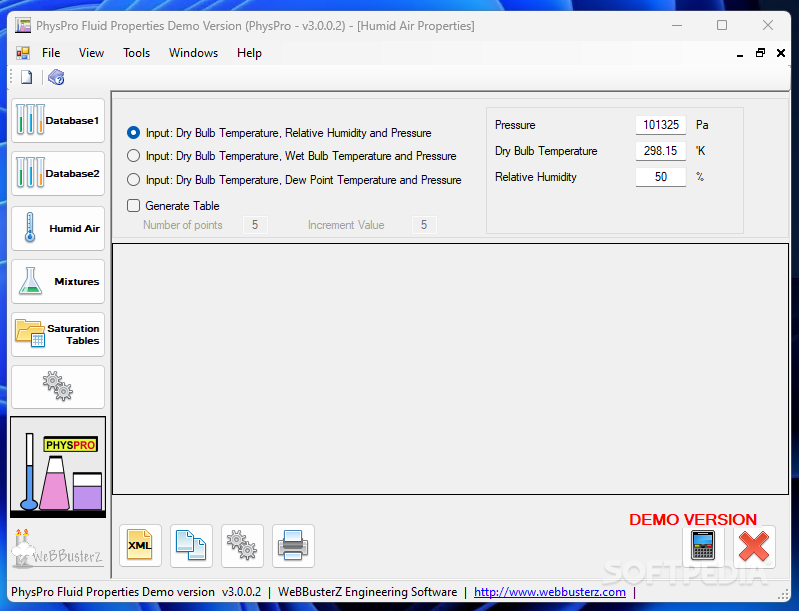This screenshot has height=611, width=799.
Task: Click the help book toolbar icon
Action: coord(56,77)
